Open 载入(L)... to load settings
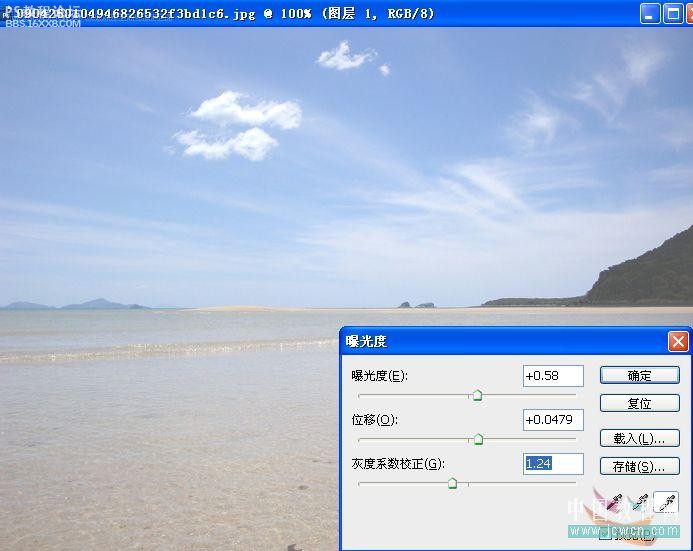The height and width of the screenshot is (551, 693). [x=640, y=438]
